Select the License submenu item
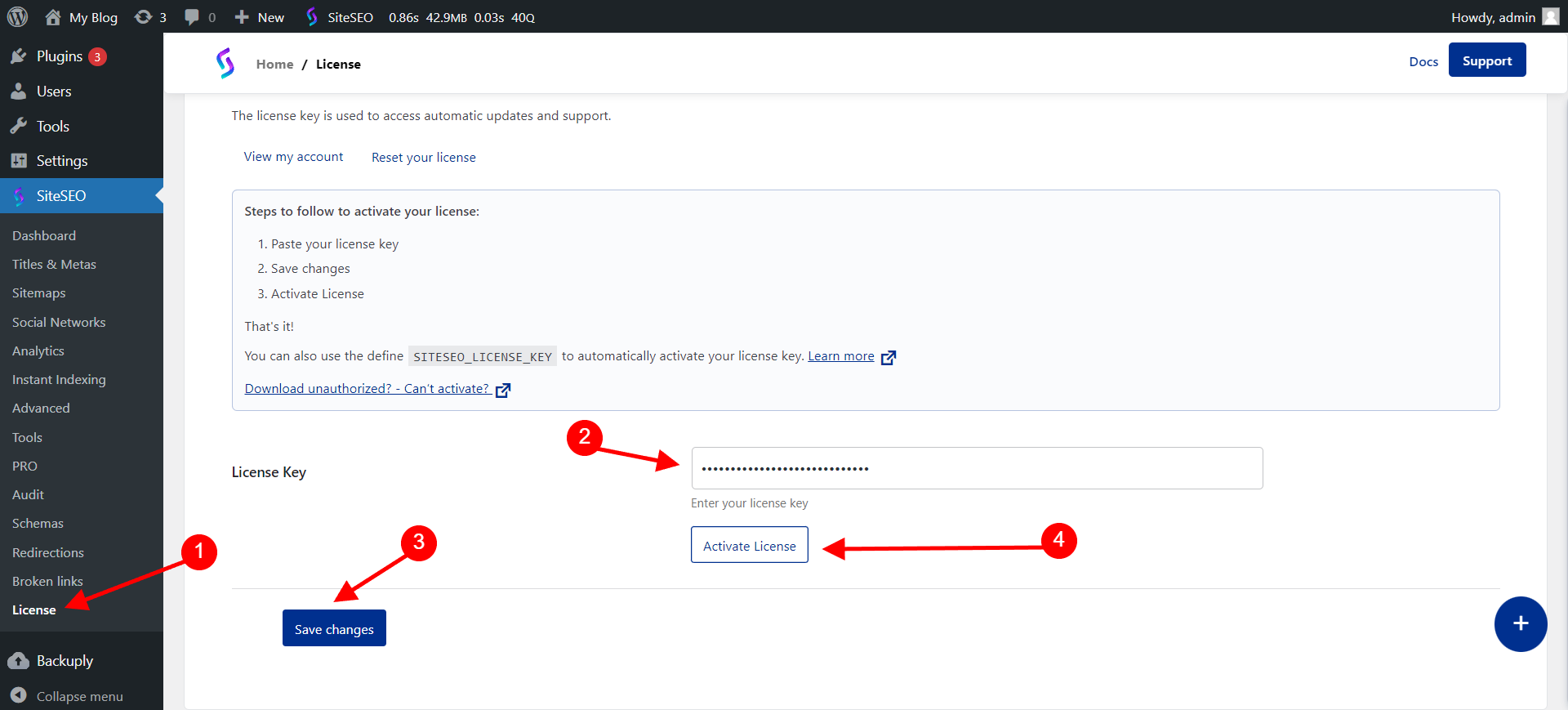 pos(34,610)
